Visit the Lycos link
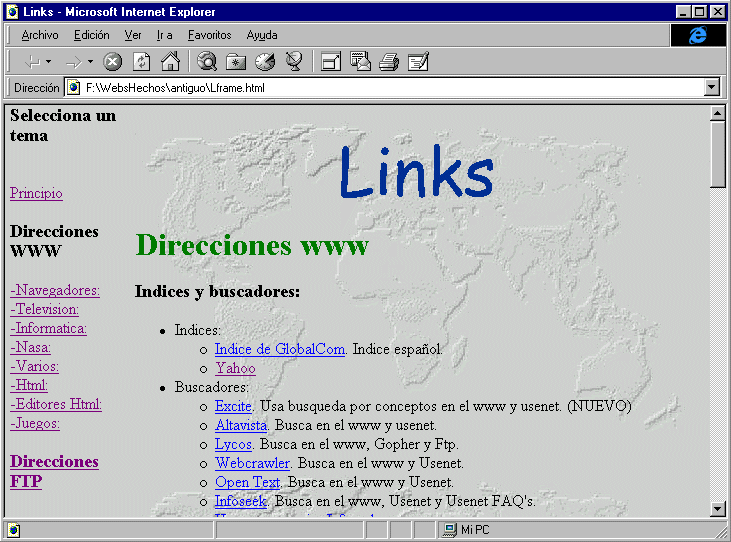 point(233,444)
